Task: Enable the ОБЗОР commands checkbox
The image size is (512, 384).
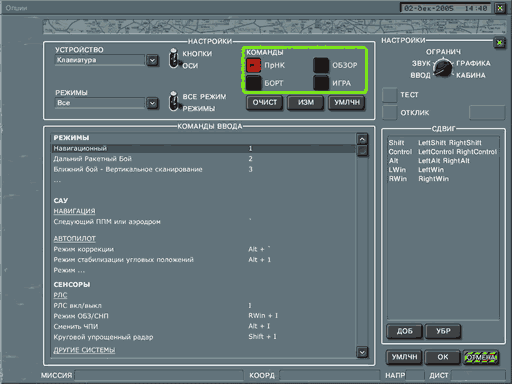Action: tap(321, 65)
